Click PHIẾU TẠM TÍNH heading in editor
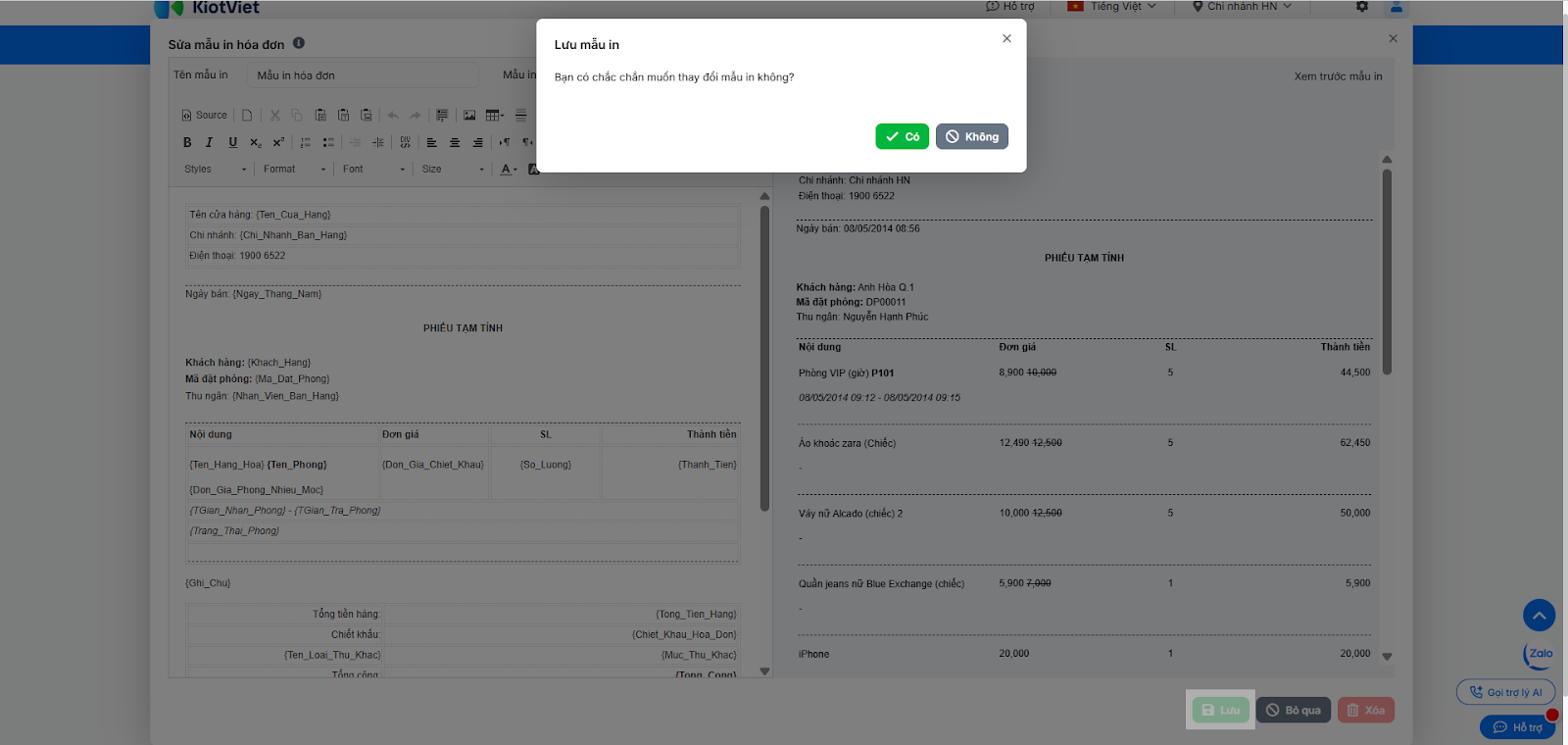The image size is (1568, 745). [x=463, y=328]
